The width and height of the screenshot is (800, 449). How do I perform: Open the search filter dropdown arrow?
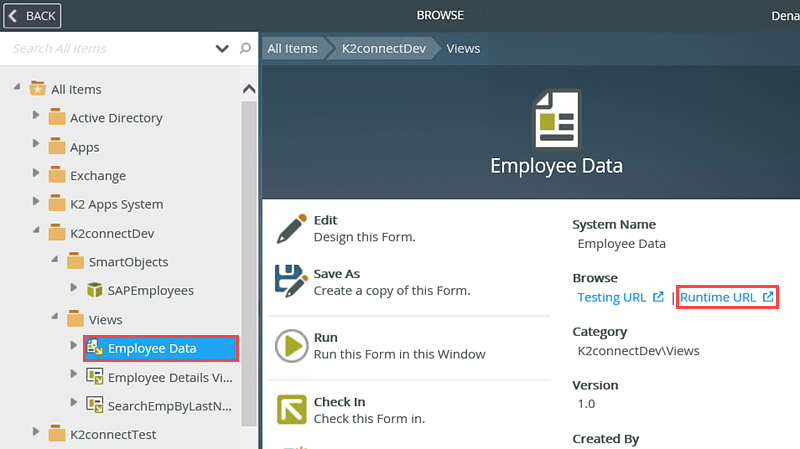tap(222, 48)
